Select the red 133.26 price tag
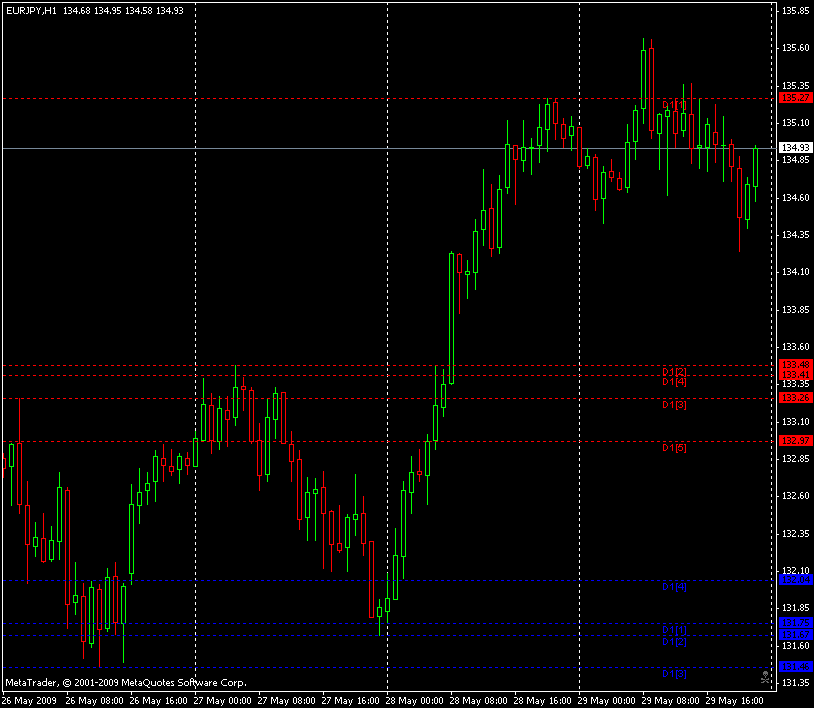Image resolution: width=814 pixels, height=708 pixels. 796,398
